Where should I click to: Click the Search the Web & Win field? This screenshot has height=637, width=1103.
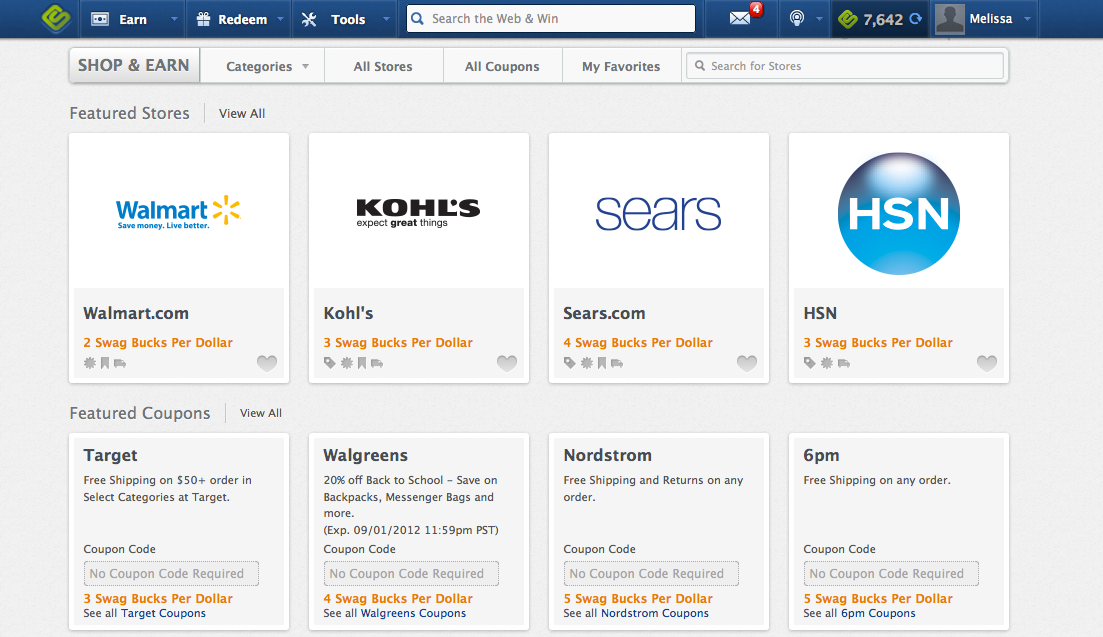tap(551, 19)
